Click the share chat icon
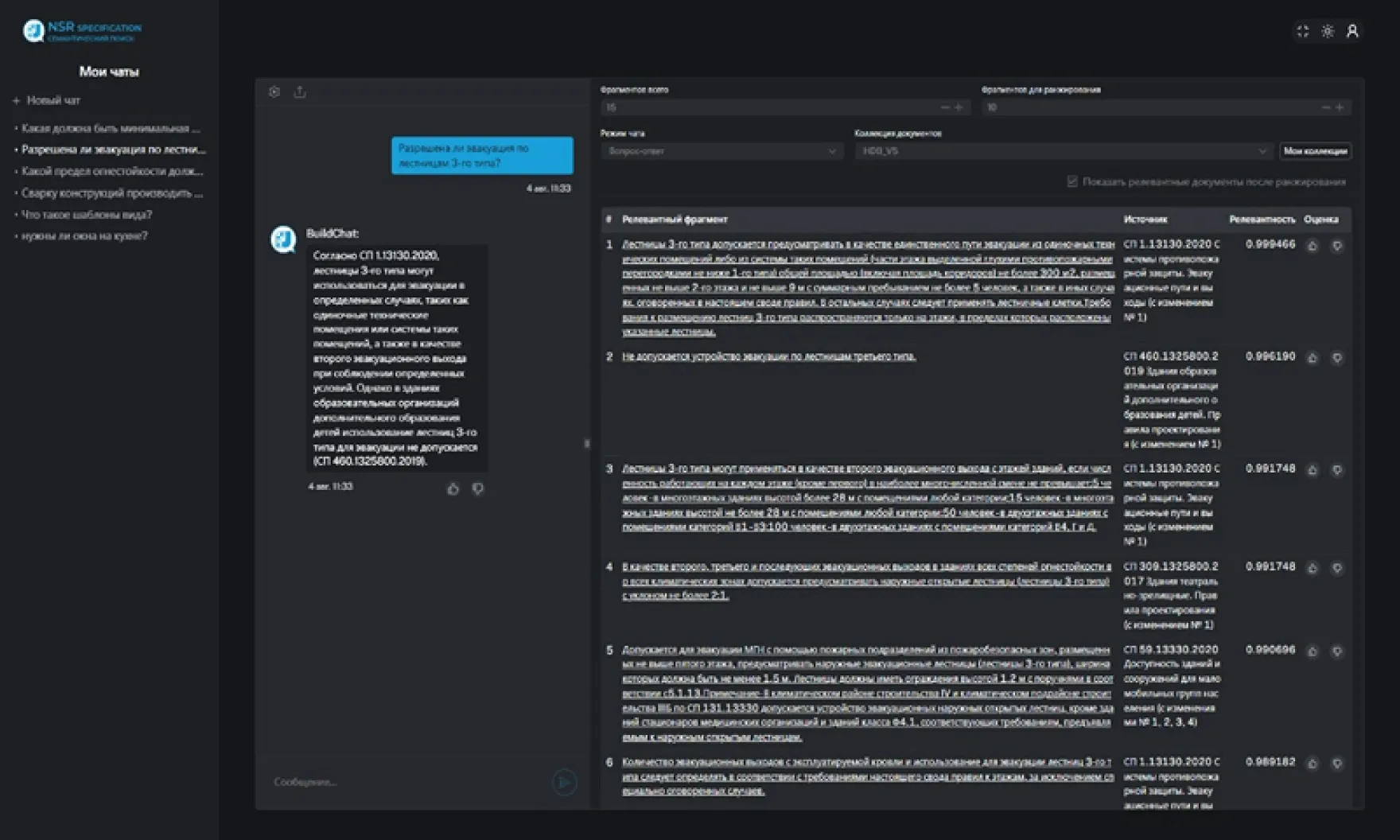The image size is (1400, 840). click(300, 91)
